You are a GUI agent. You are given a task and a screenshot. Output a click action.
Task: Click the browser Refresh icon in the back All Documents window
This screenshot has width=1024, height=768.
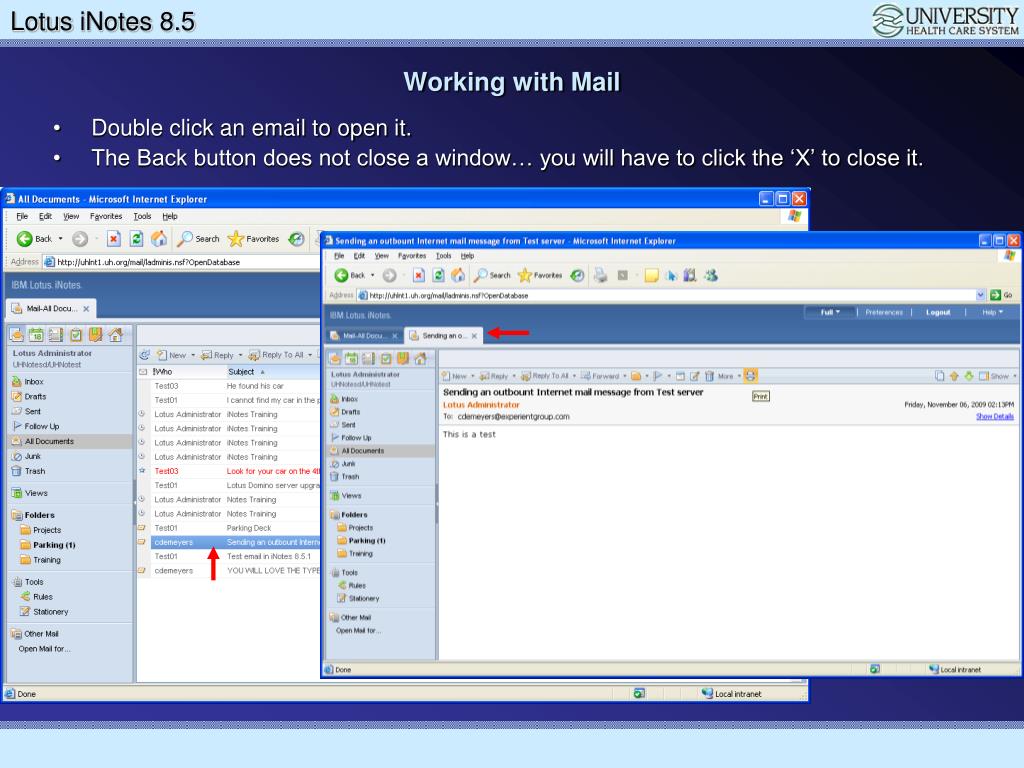point(136,239)
